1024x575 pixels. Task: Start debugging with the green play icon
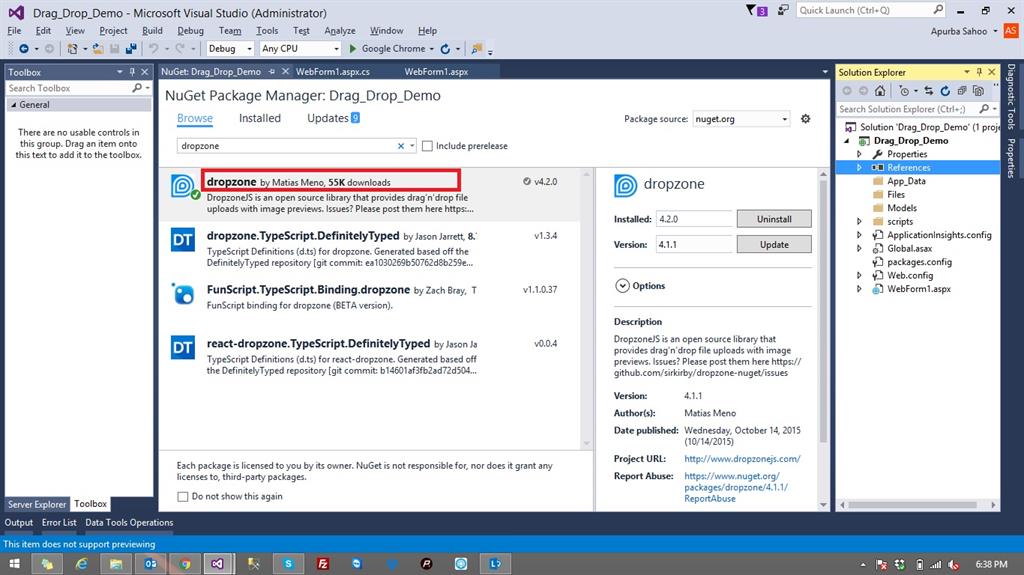pos(353,48)
